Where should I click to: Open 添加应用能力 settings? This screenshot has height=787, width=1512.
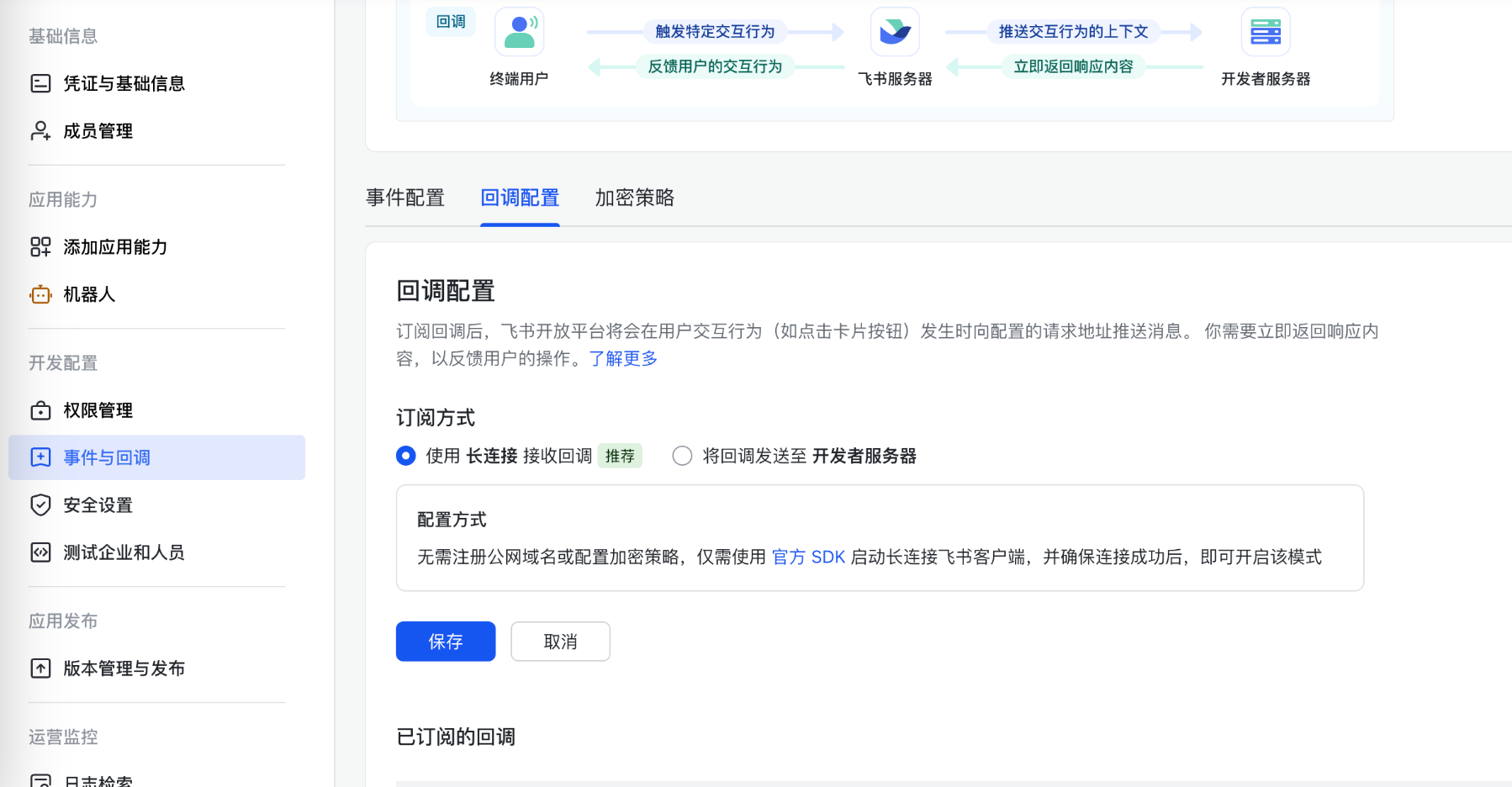click(115, 246)
